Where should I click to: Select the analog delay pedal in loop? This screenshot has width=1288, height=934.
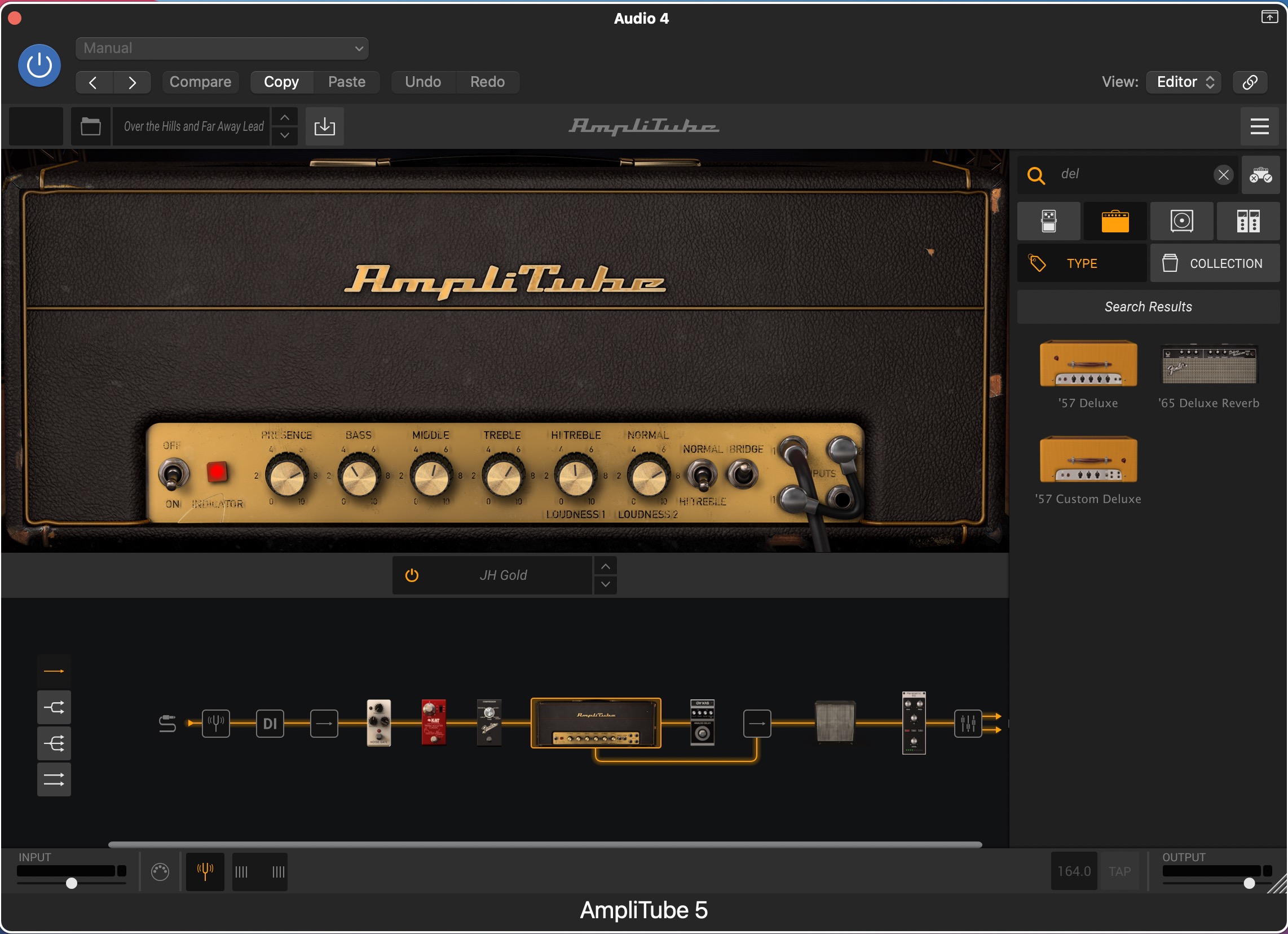click(x=703, y=722)
